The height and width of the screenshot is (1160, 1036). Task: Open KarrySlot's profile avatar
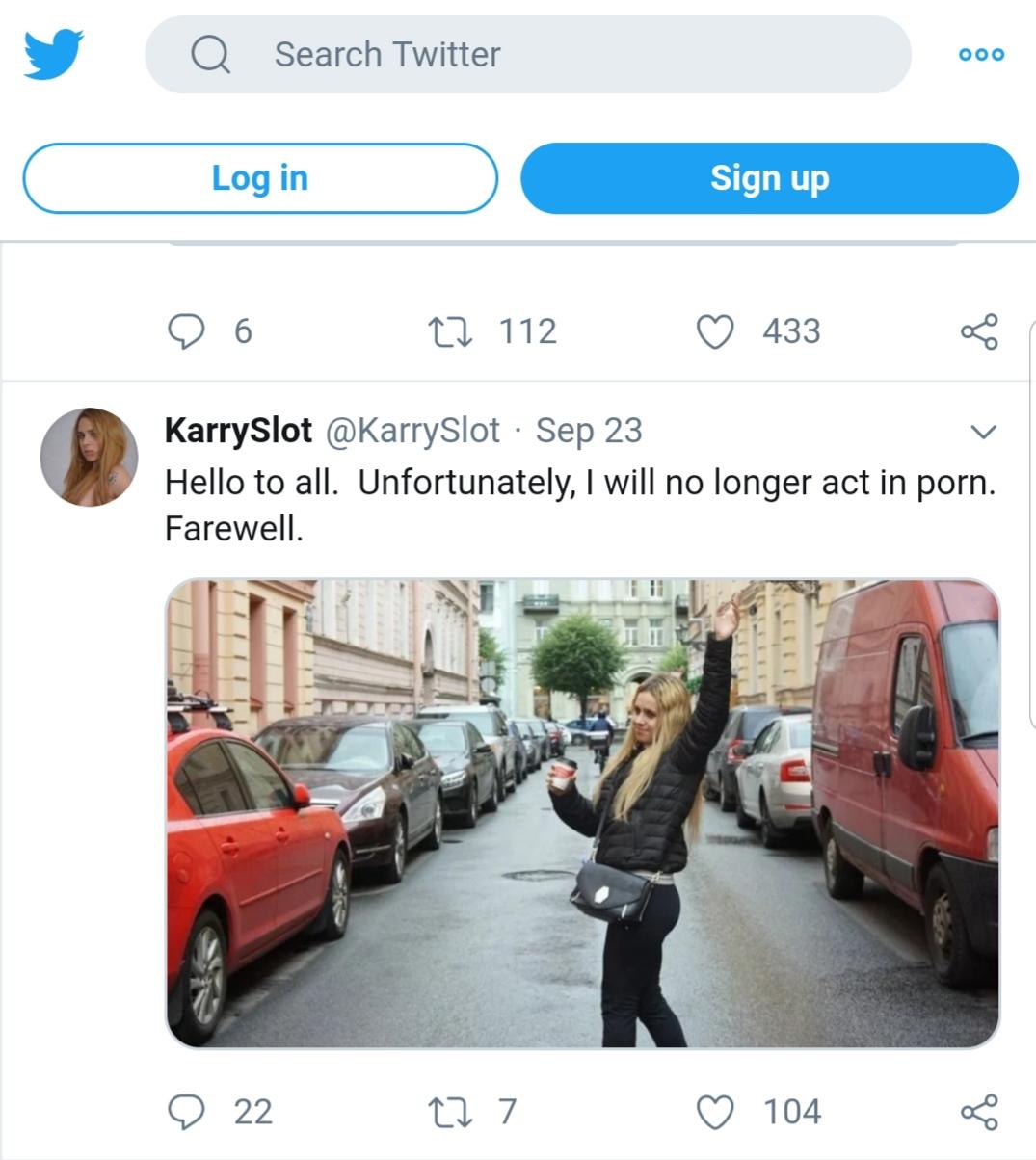click(90, 457)
